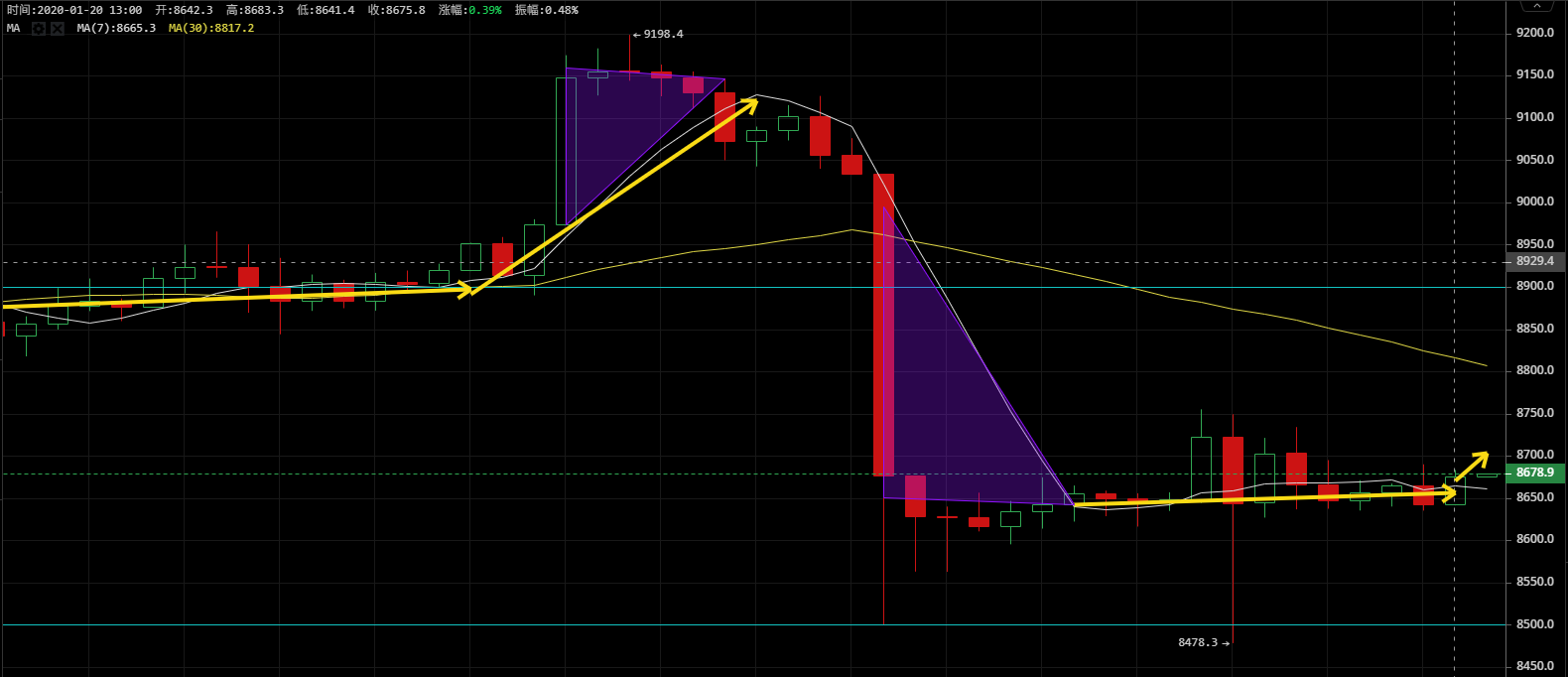Click the 8550.0 price axis label

click(1535, 582)
